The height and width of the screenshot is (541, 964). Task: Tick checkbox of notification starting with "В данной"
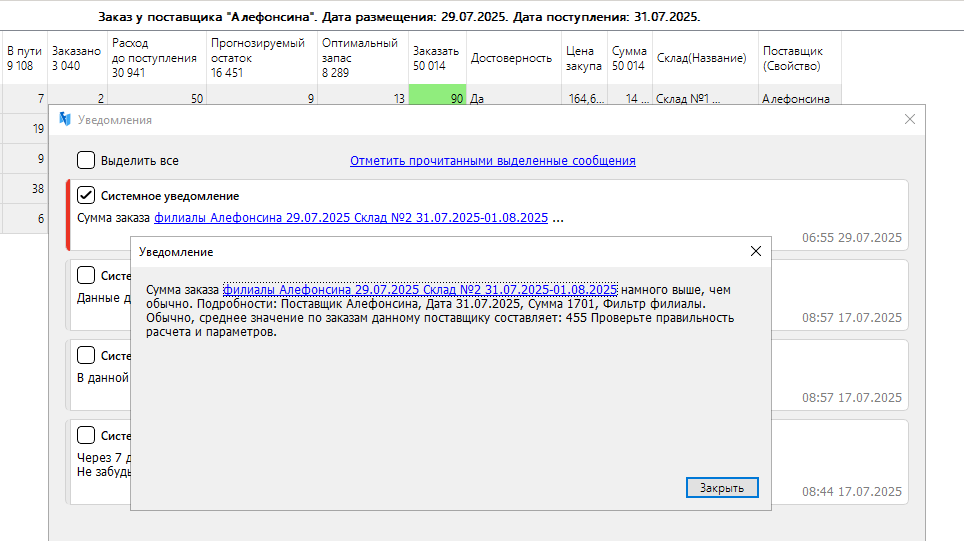coord(87,355)
